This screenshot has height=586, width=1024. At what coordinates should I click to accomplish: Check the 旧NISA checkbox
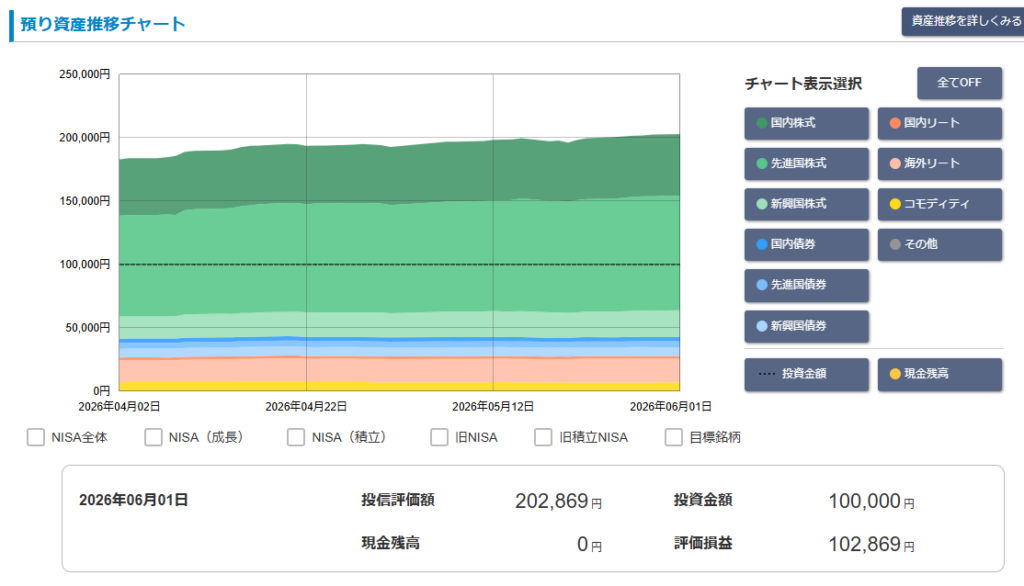point(440,437)
